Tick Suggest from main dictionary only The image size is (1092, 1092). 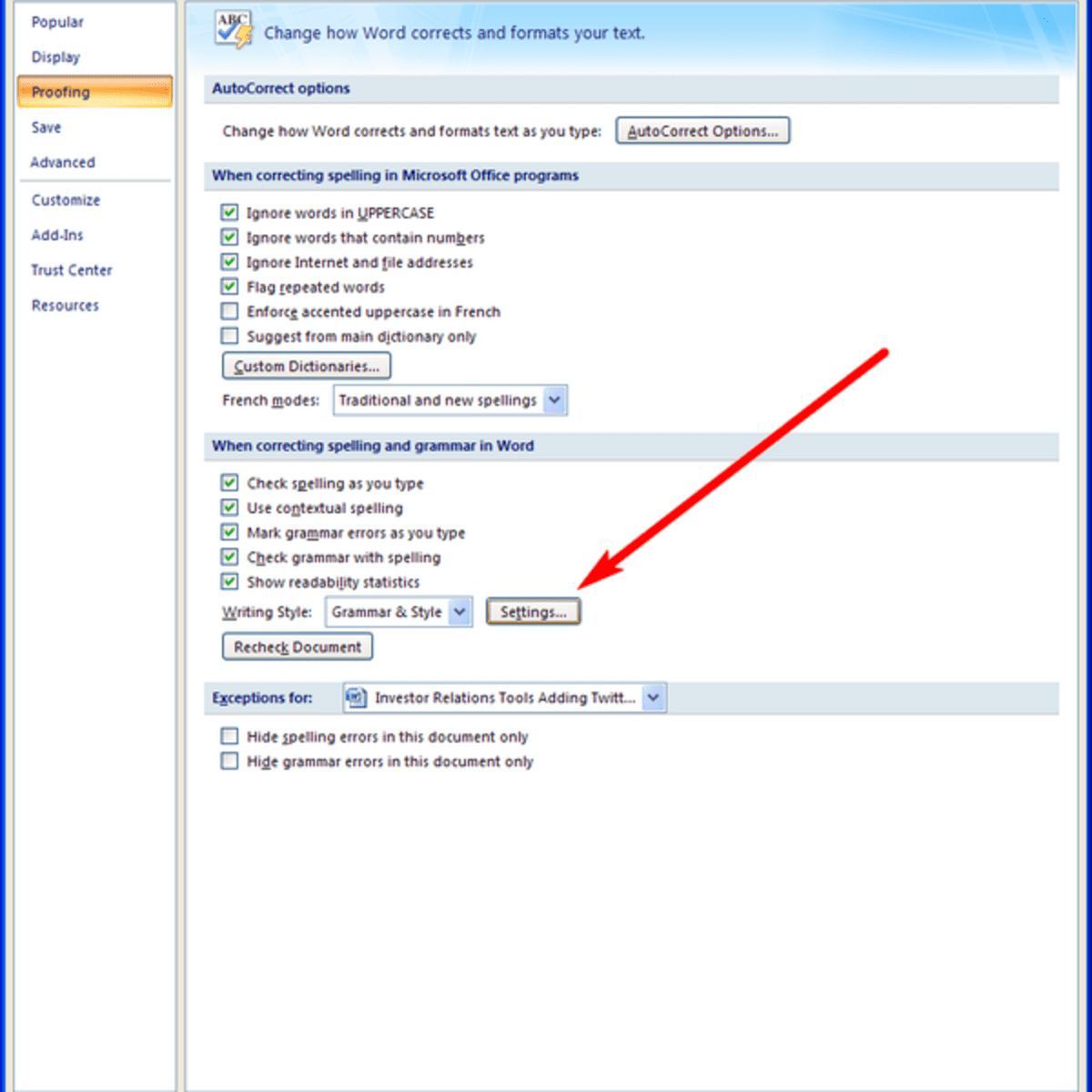[x=230, y=336]
